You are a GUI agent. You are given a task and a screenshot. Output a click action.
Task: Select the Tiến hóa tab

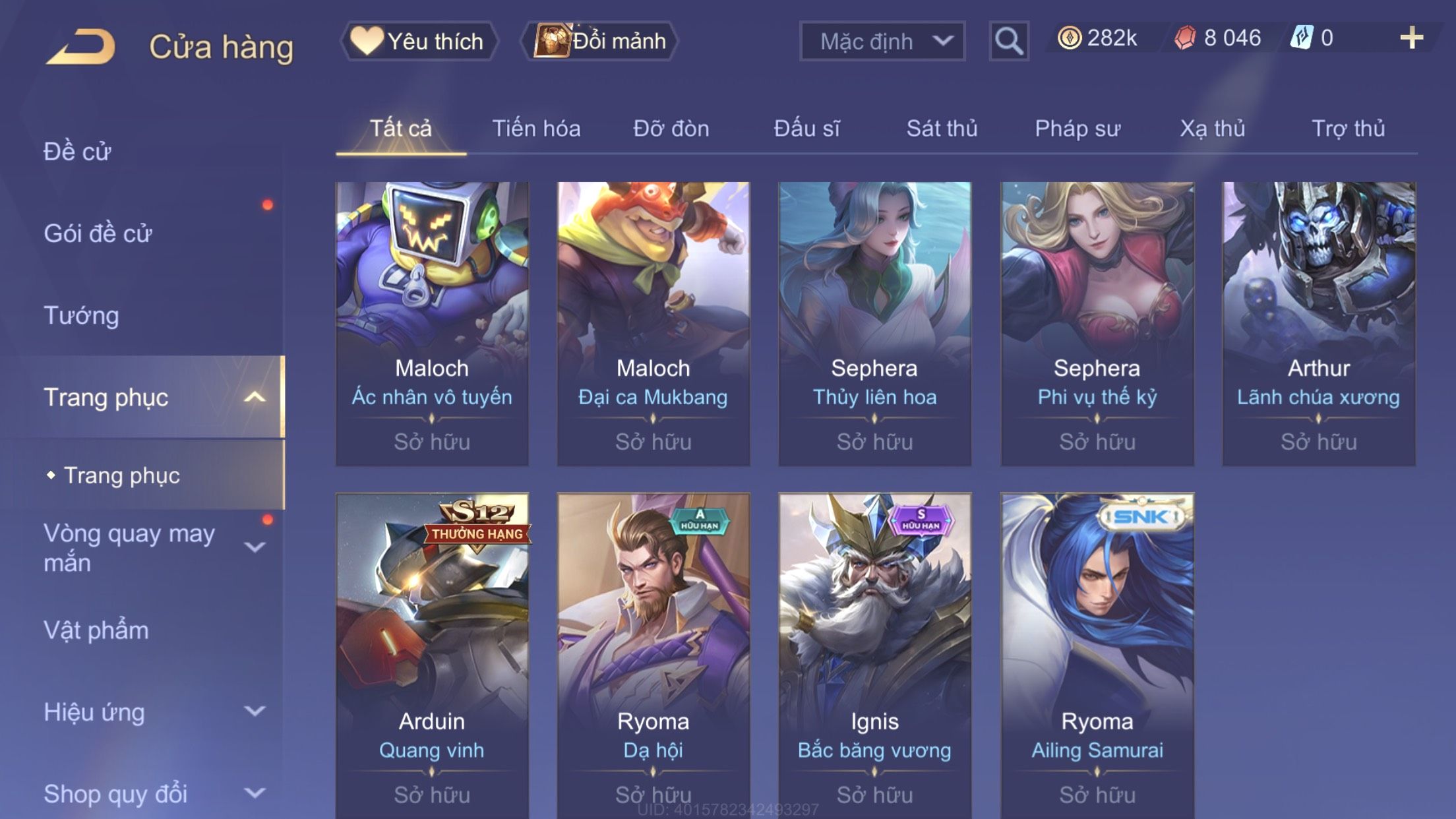[x=536, y=128]
